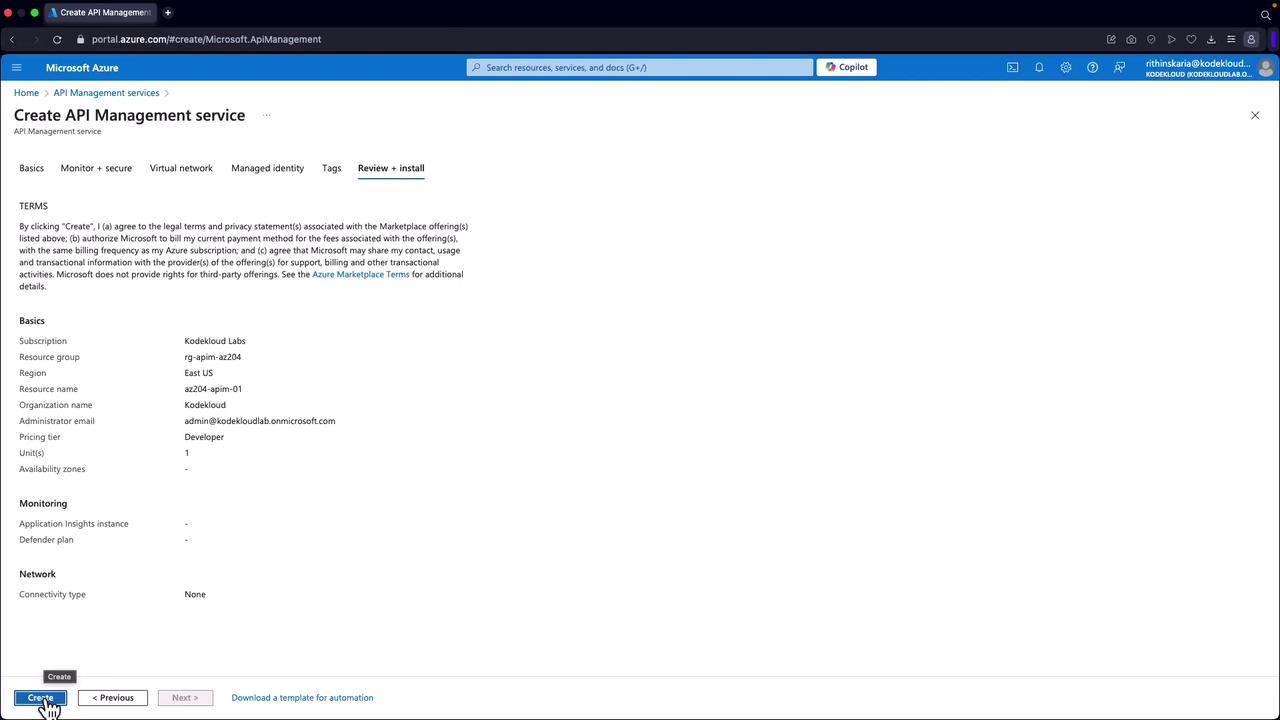Select the Create API Management browser tab
This screenshot has height=720, width=1280.
click(x=100, y=13)
